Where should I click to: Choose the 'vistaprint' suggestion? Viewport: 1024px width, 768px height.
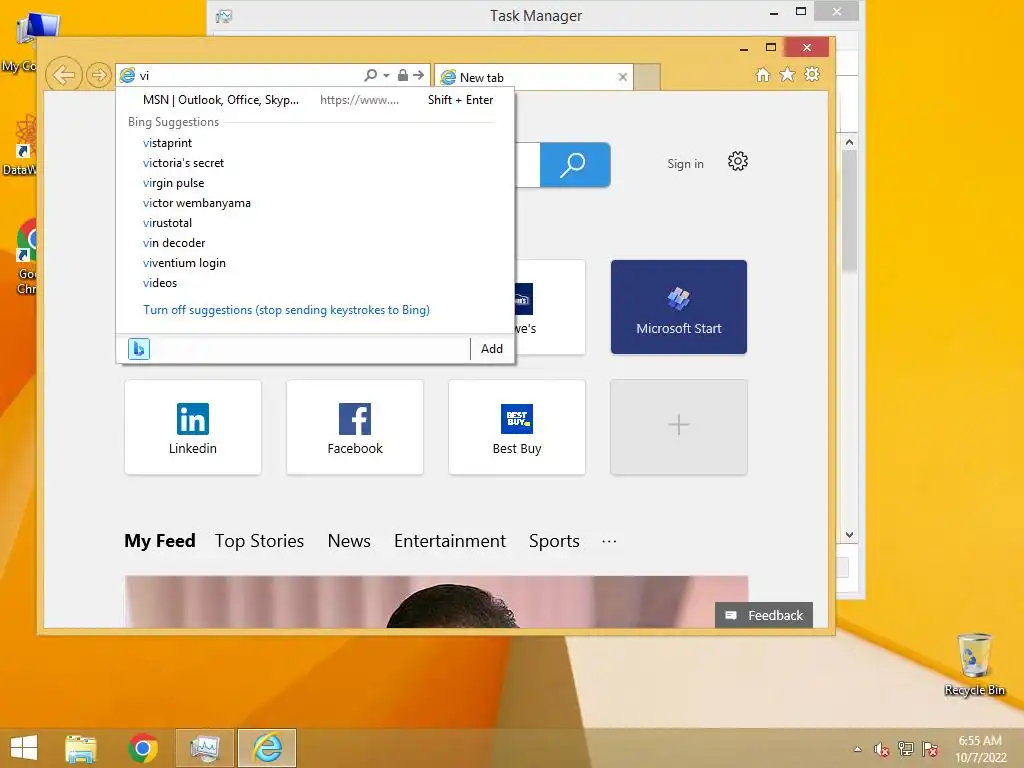[167, 143]
